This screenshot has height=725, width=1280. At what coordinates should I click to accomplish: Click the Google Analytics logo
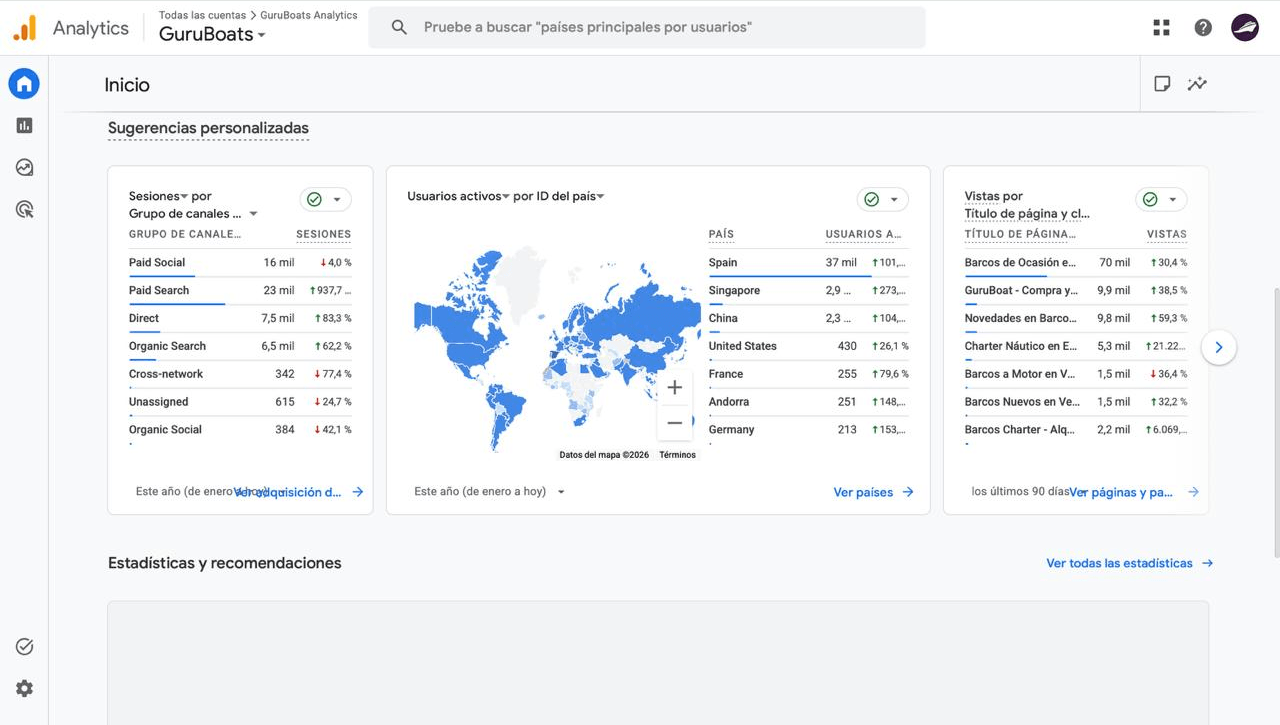pos(24,28)
